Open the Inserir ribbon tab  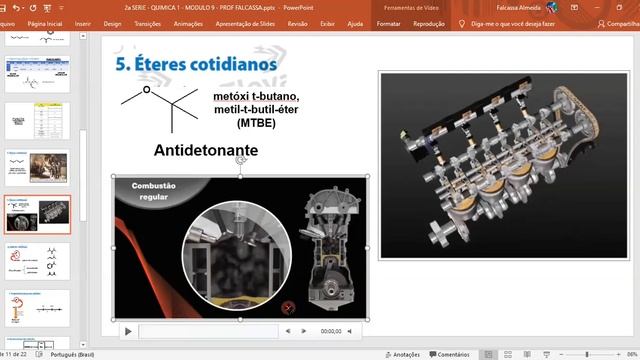coord(83,24)
